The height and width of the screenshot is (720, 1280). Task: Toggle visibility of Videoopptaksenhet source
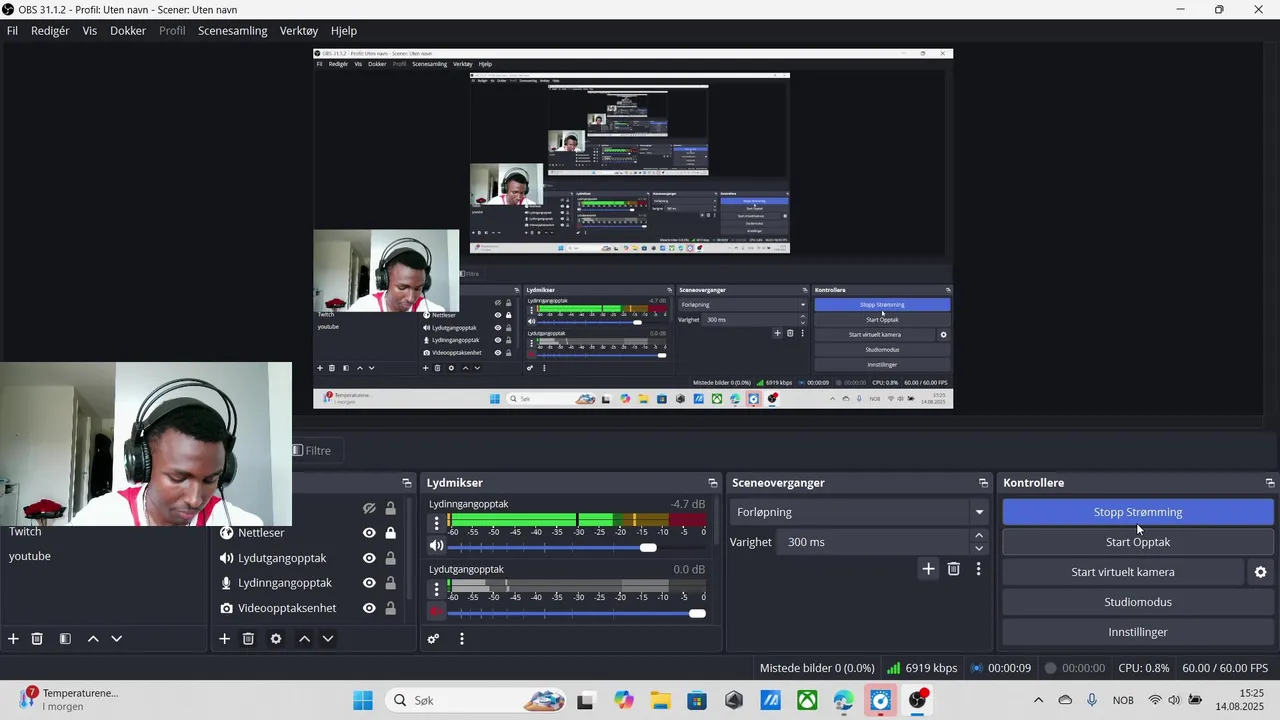[x=369, y=608]
